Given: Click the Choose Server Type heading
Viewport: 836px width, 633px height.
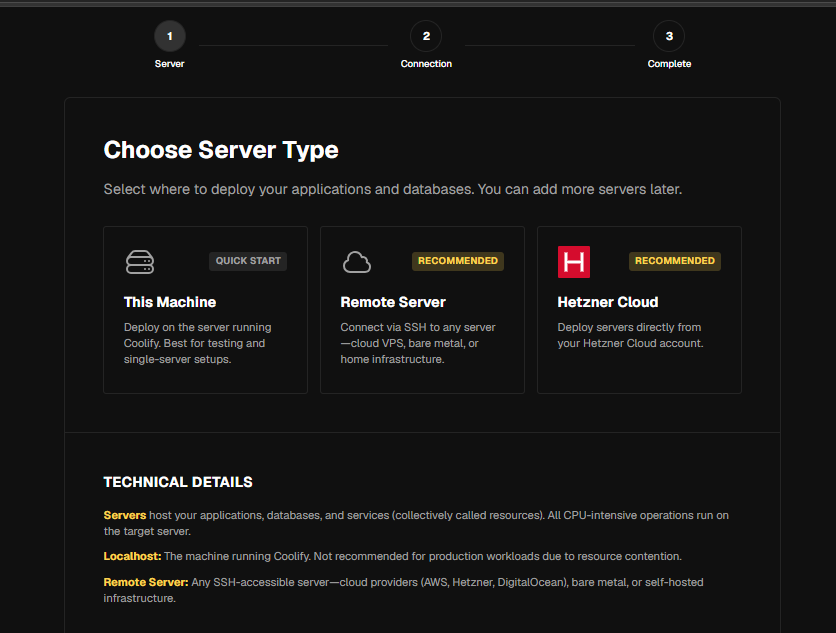Looking at the screenshot, I should [221, 150].
